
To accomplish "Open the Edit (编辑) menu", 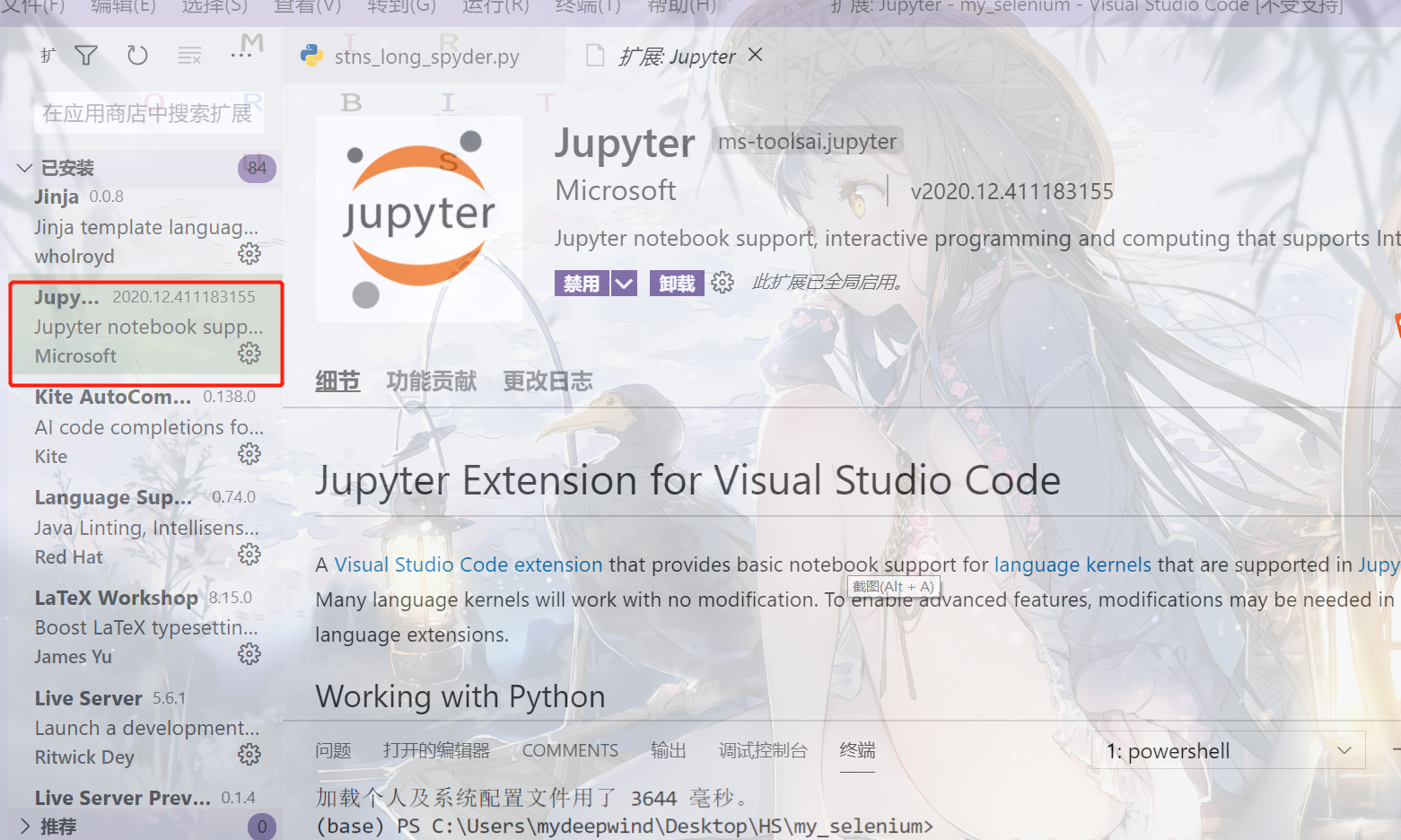I will (124, 7).
